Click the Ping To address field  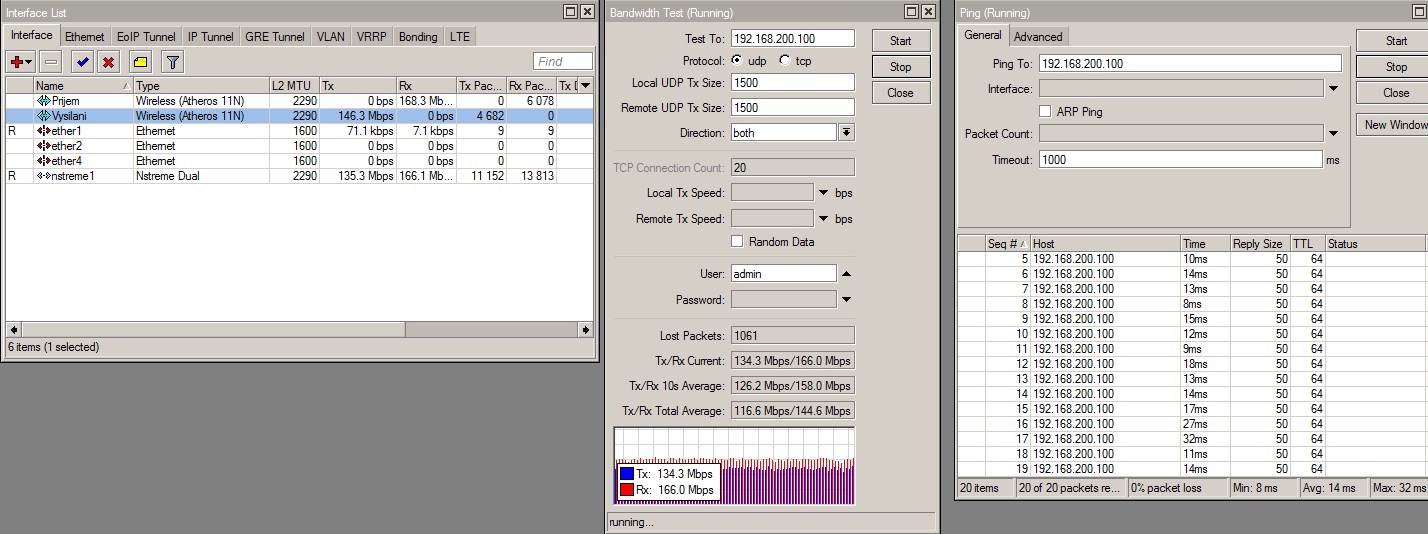coord(1190,63)
